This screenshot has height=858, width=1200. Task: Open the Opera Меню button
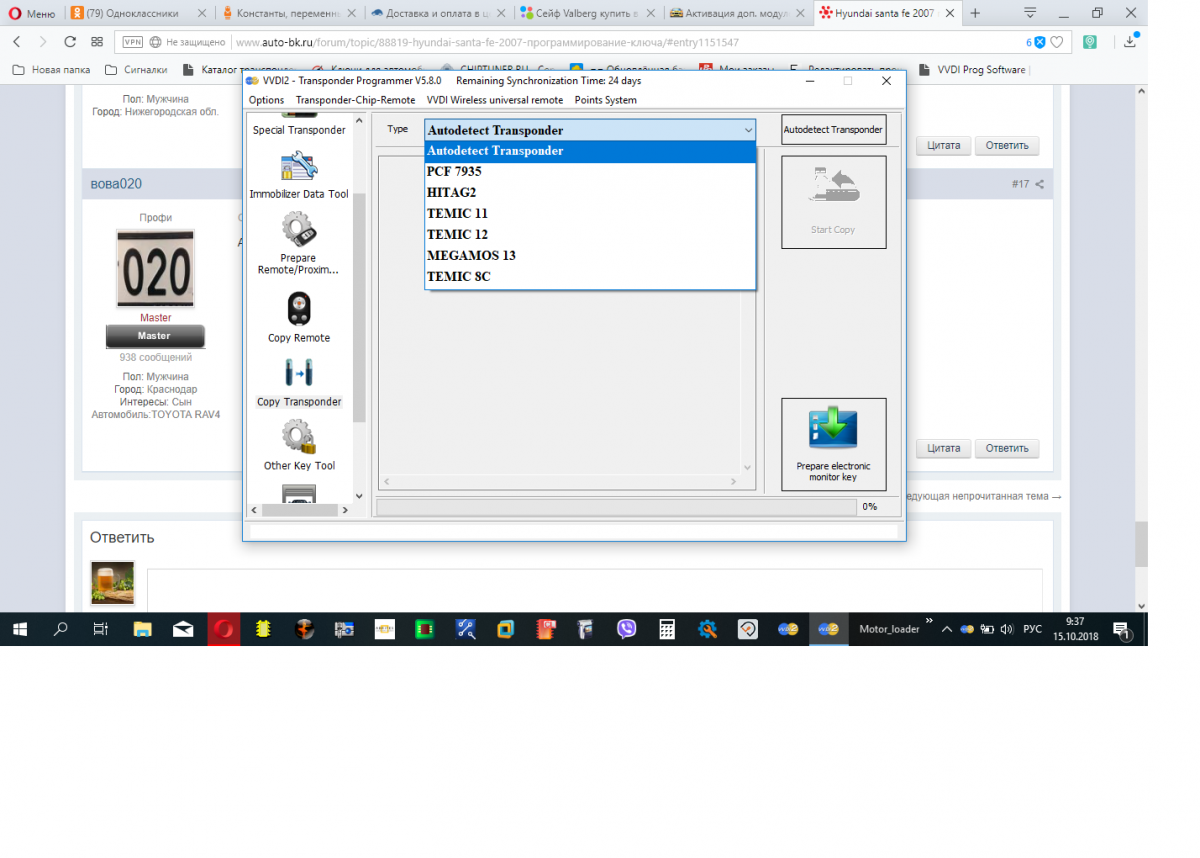[x=32, y=14]
